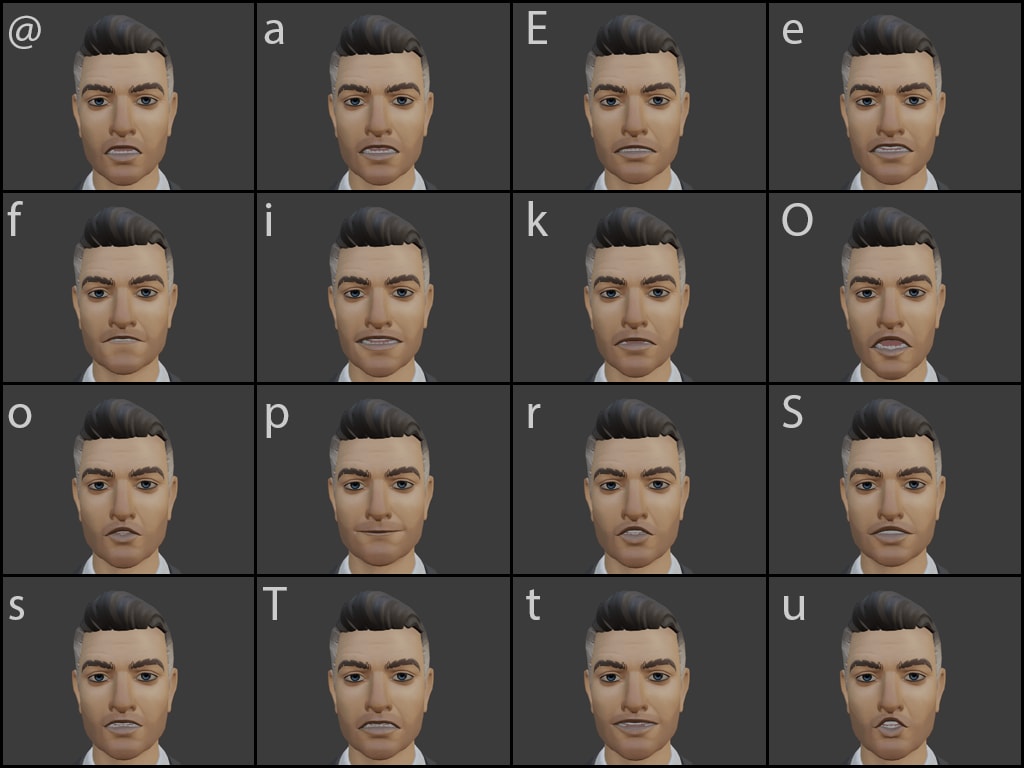Click the @ symbol label text

25,31
